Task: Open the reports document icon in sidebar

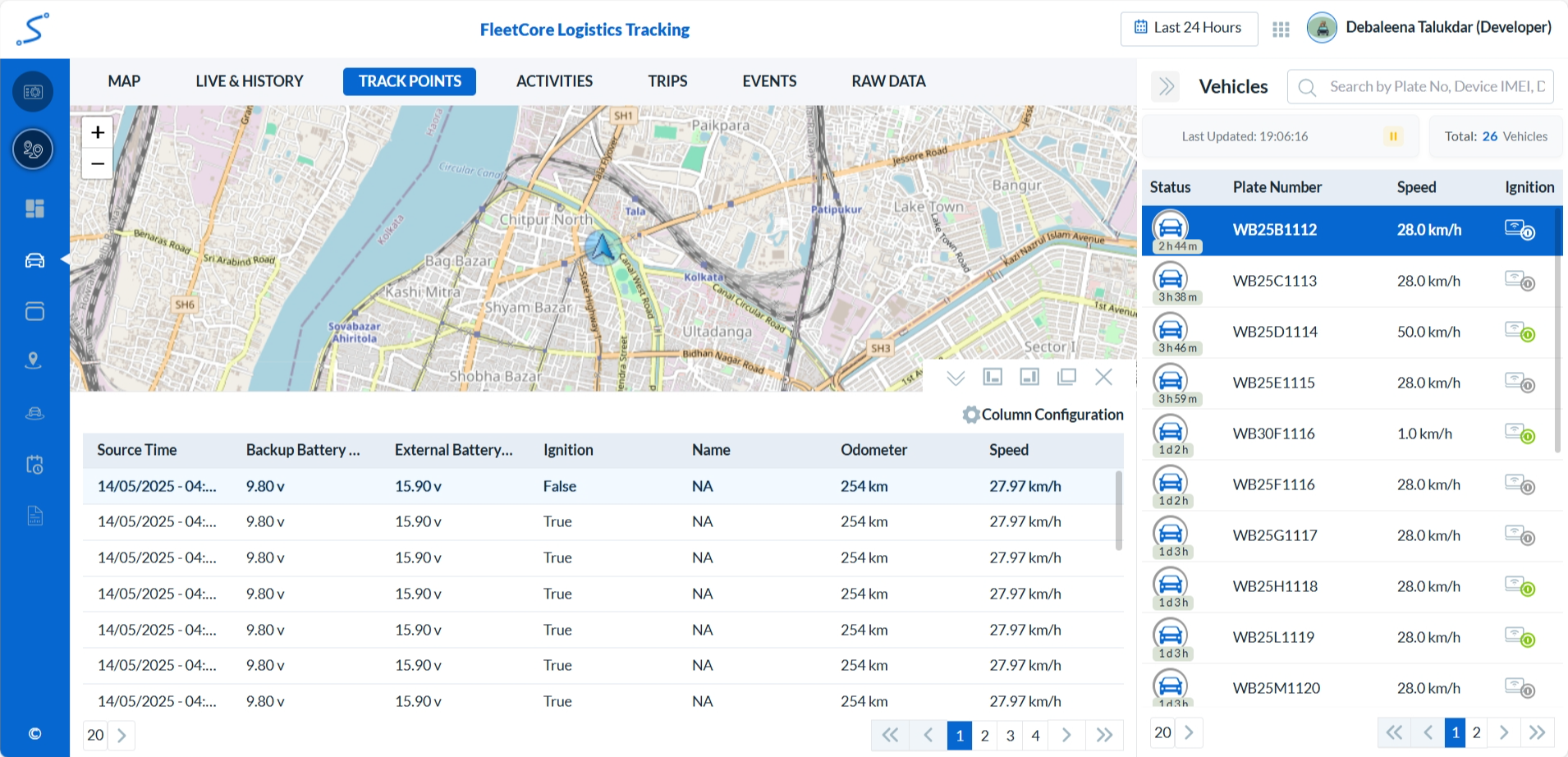Action: (x=33, y=516)
